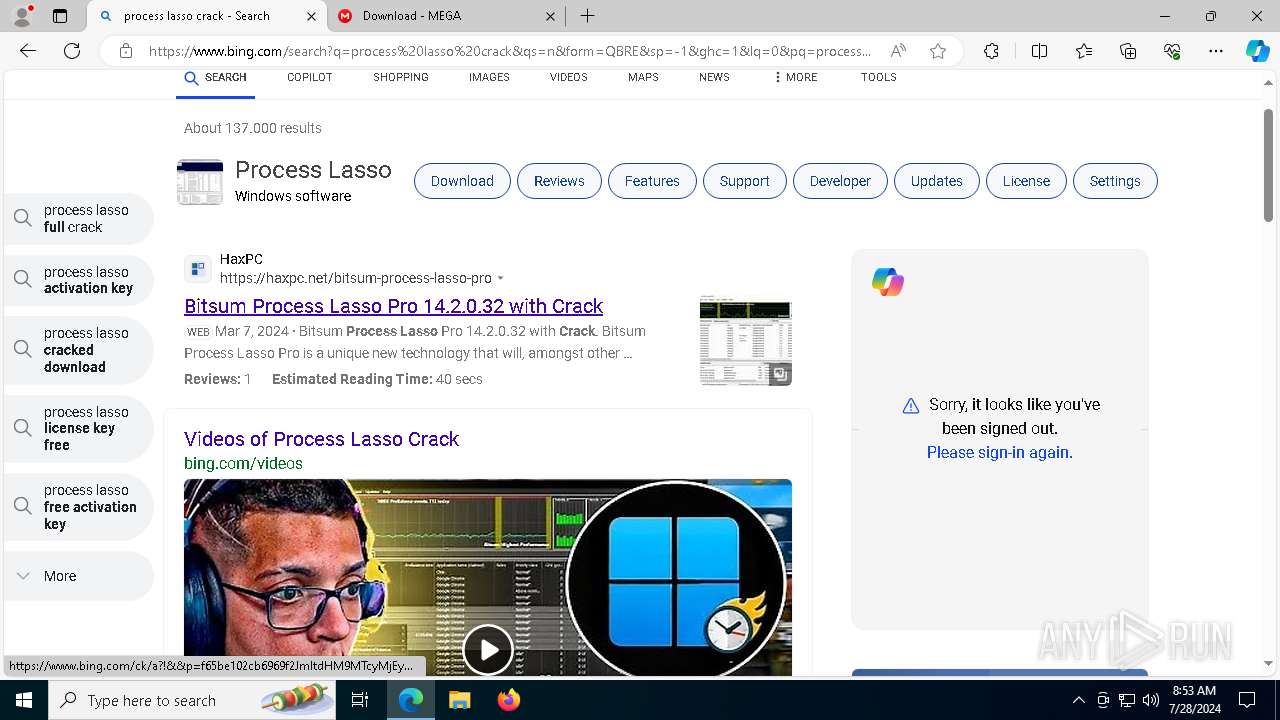The height and width of the screenshot is (720, 1280).
Task: Open Collections panel
Action: tap(1128, 51)
